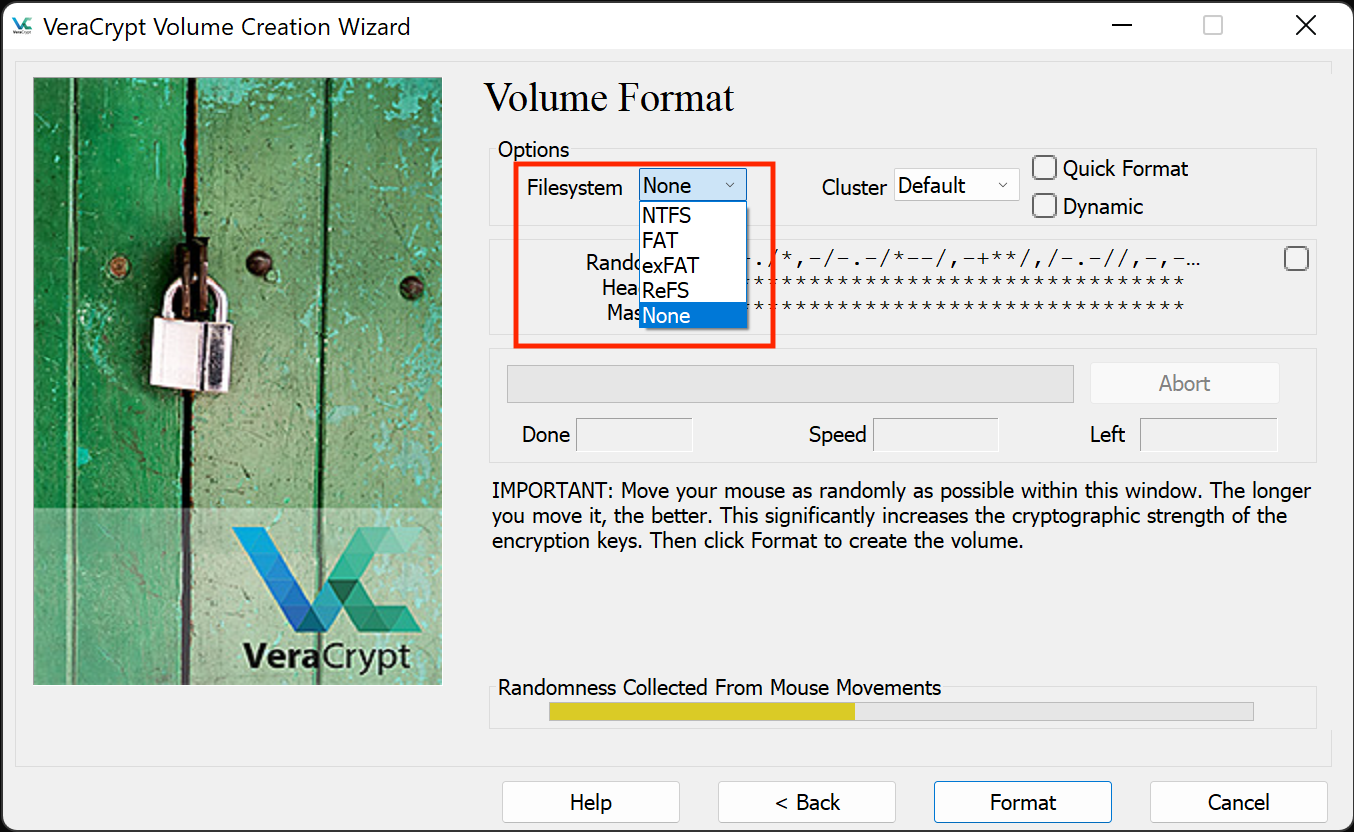
Task: Enable the Dynamic volume checkbox
Action: click(x=1044, y=206)
